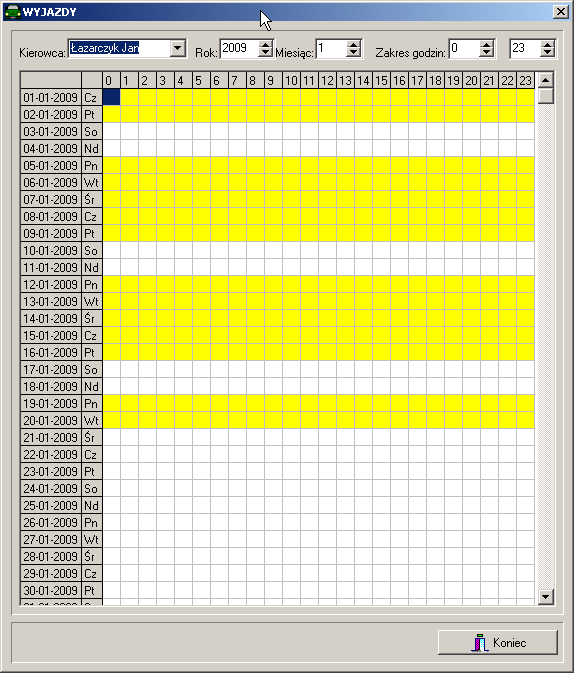Screen dimensions: 574x673
Task: Close the WYJAZDY window
Action: (x=560, y=12)
